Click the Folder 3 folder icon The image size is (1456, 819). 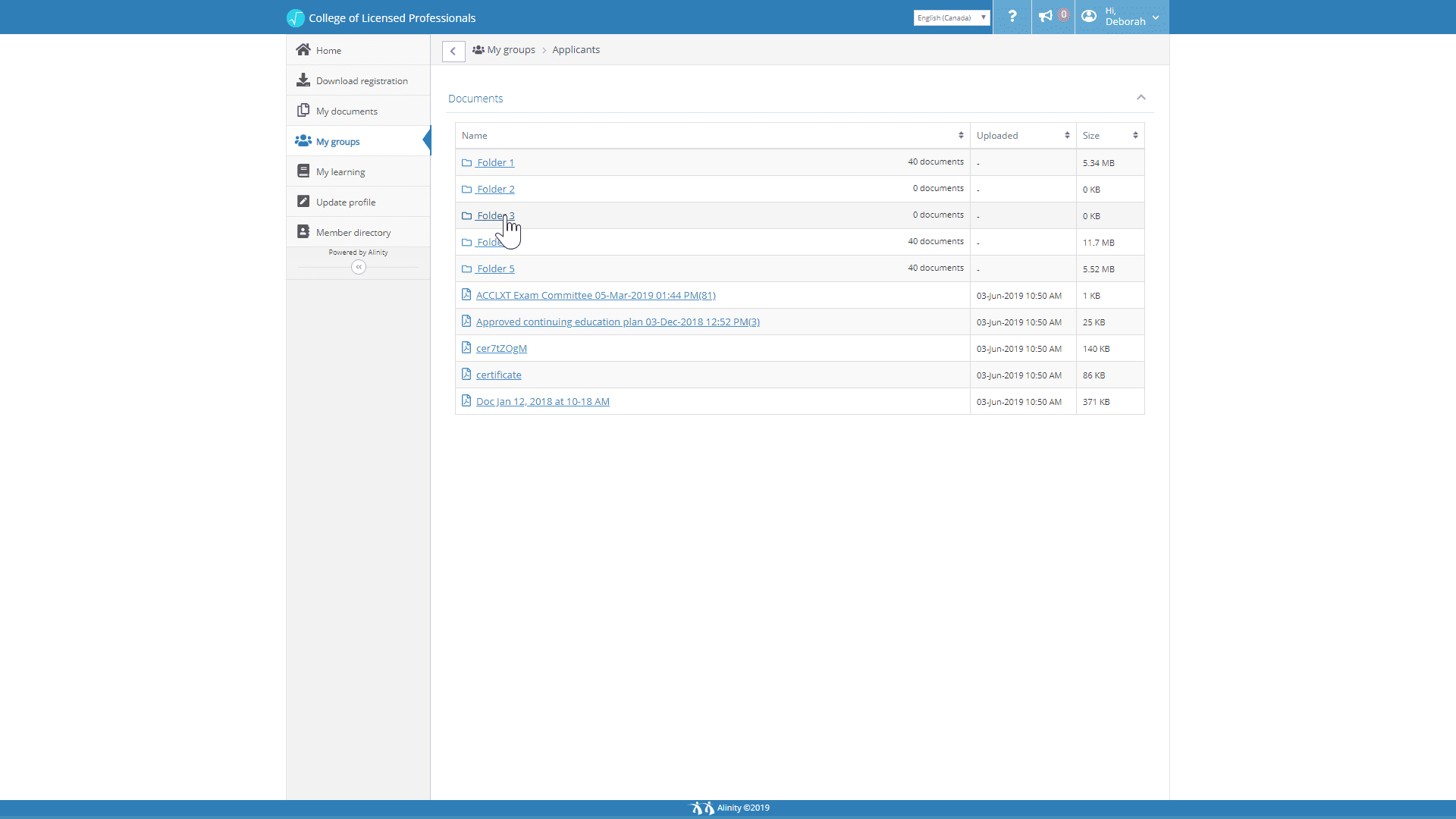467,215
